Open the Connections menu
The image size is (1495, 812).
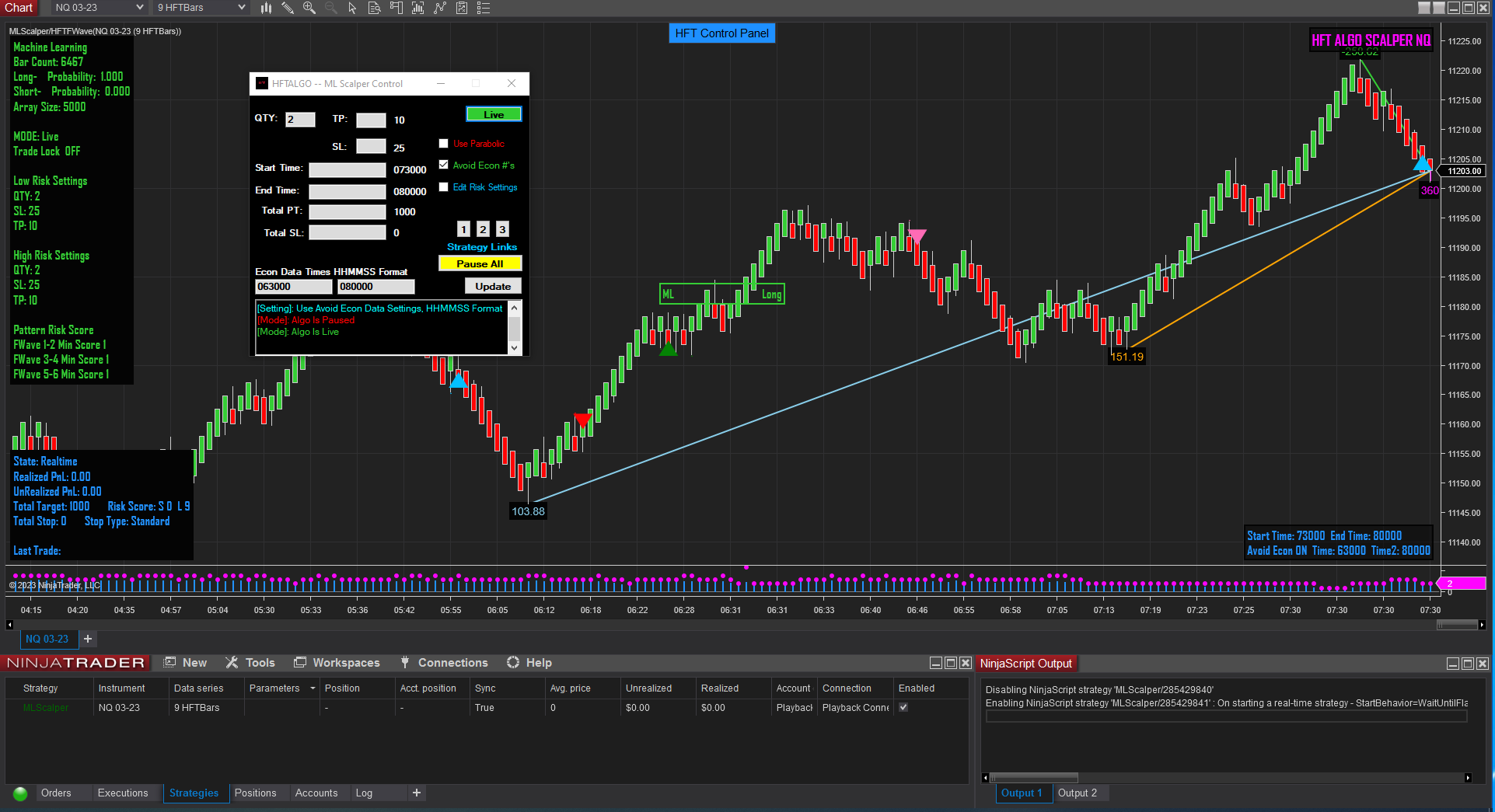click(x=452, y=663)
